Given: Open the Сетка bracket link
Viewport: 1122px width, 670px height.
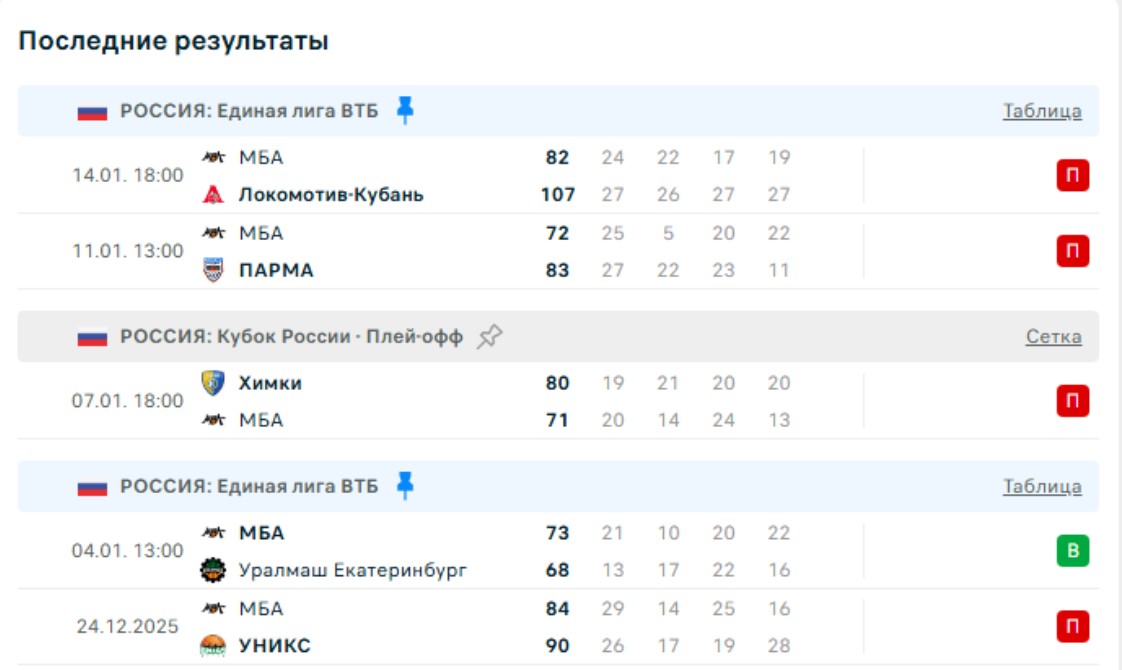Looking at the screenshot, I should coord(1053,337).
